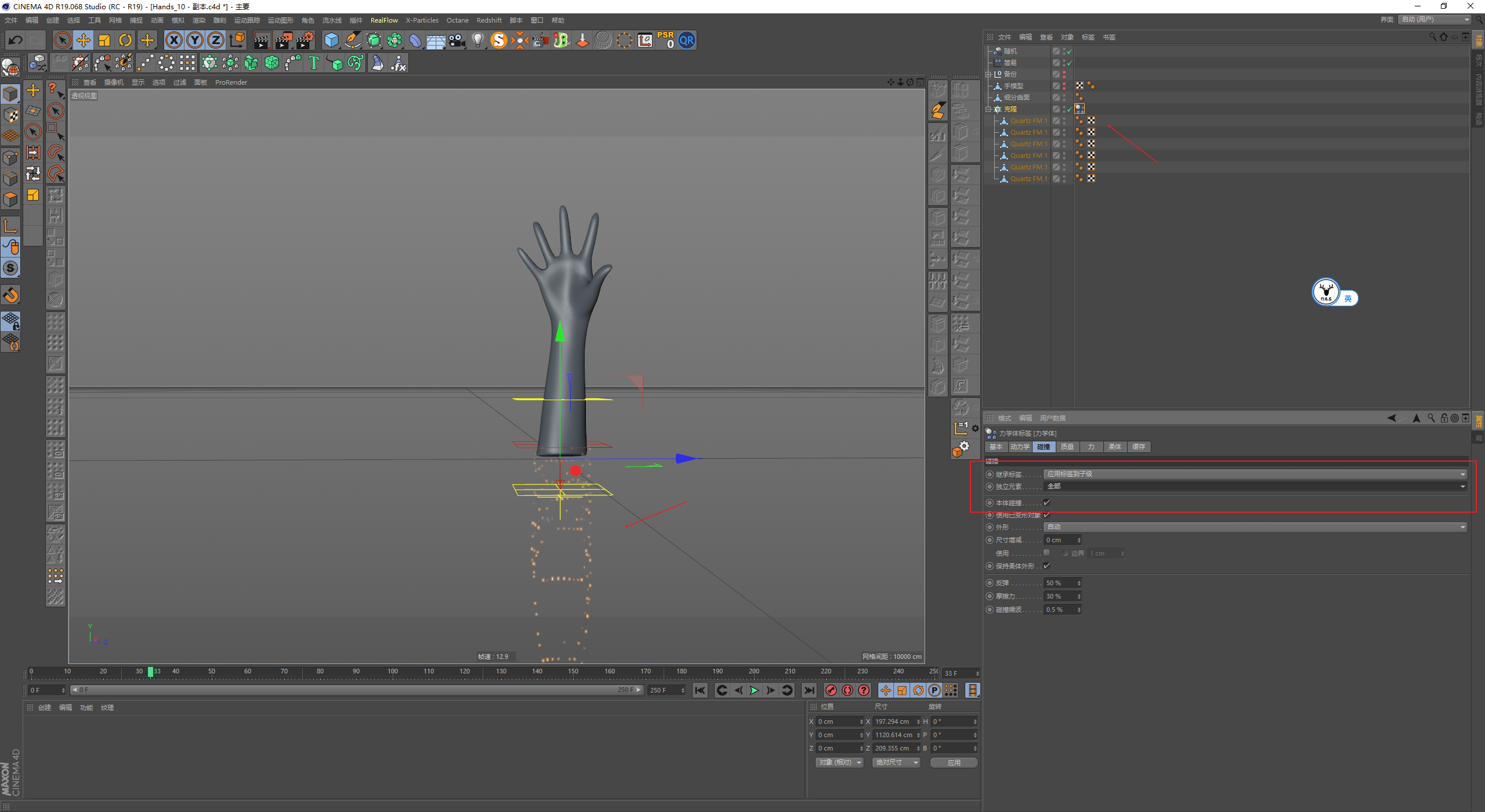
Task: Click the Undo arrow icon
Action: click(16, 40)
